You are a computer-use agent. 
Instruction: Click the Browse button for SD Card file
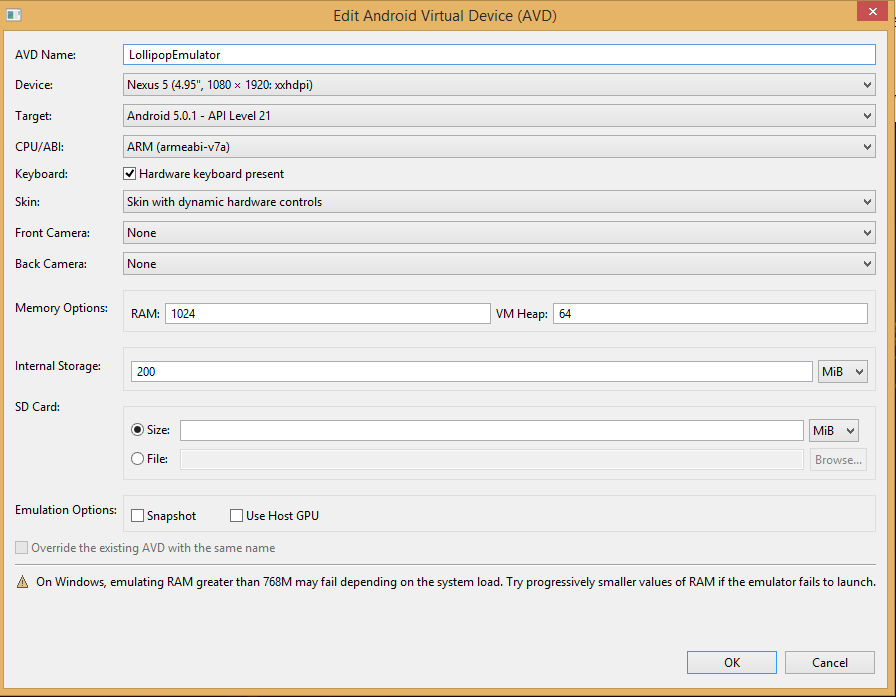(838, 459)
